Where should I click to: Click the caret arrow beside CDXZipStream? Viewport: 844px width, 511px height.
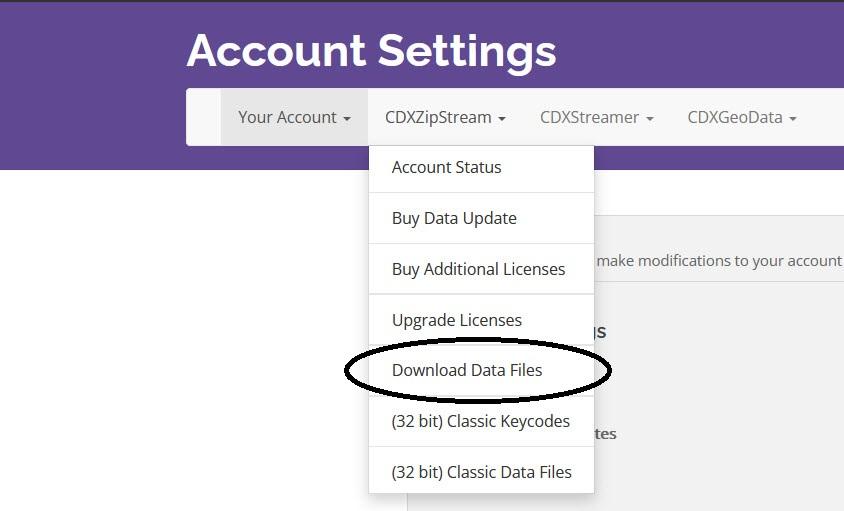tap(502, 118)
